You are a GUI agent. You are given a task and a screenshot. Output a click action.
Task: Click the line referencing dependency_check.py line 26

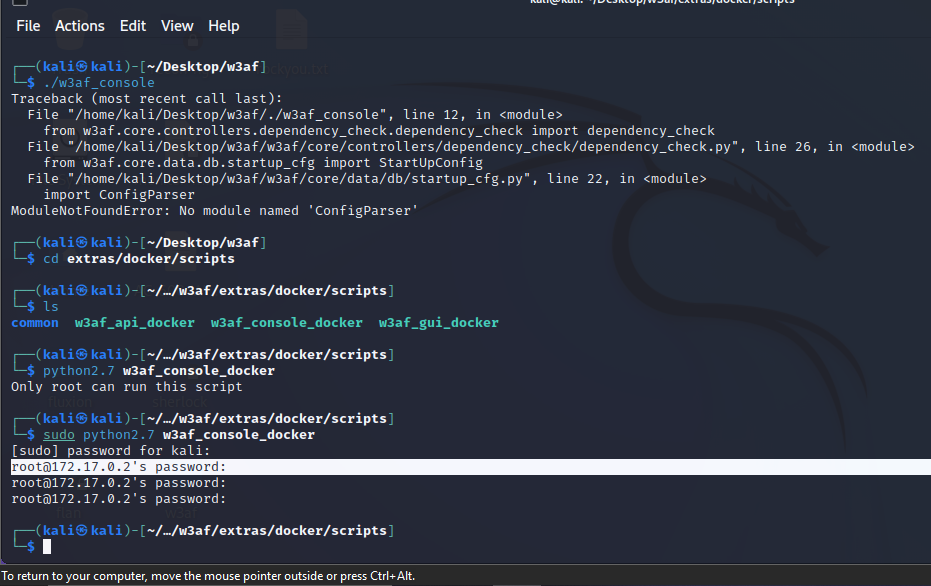[471, 147]
